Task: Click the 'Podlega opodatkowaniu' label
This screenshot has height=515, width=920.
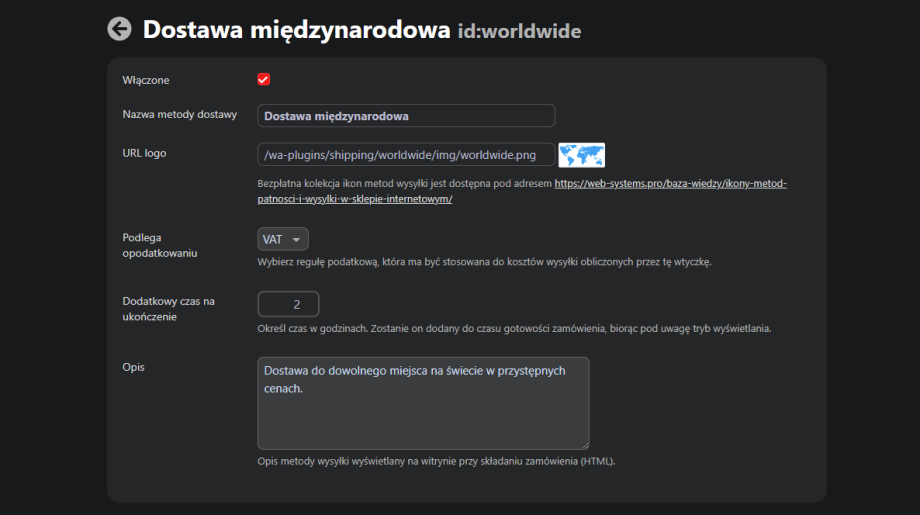Action: point(160,245)
